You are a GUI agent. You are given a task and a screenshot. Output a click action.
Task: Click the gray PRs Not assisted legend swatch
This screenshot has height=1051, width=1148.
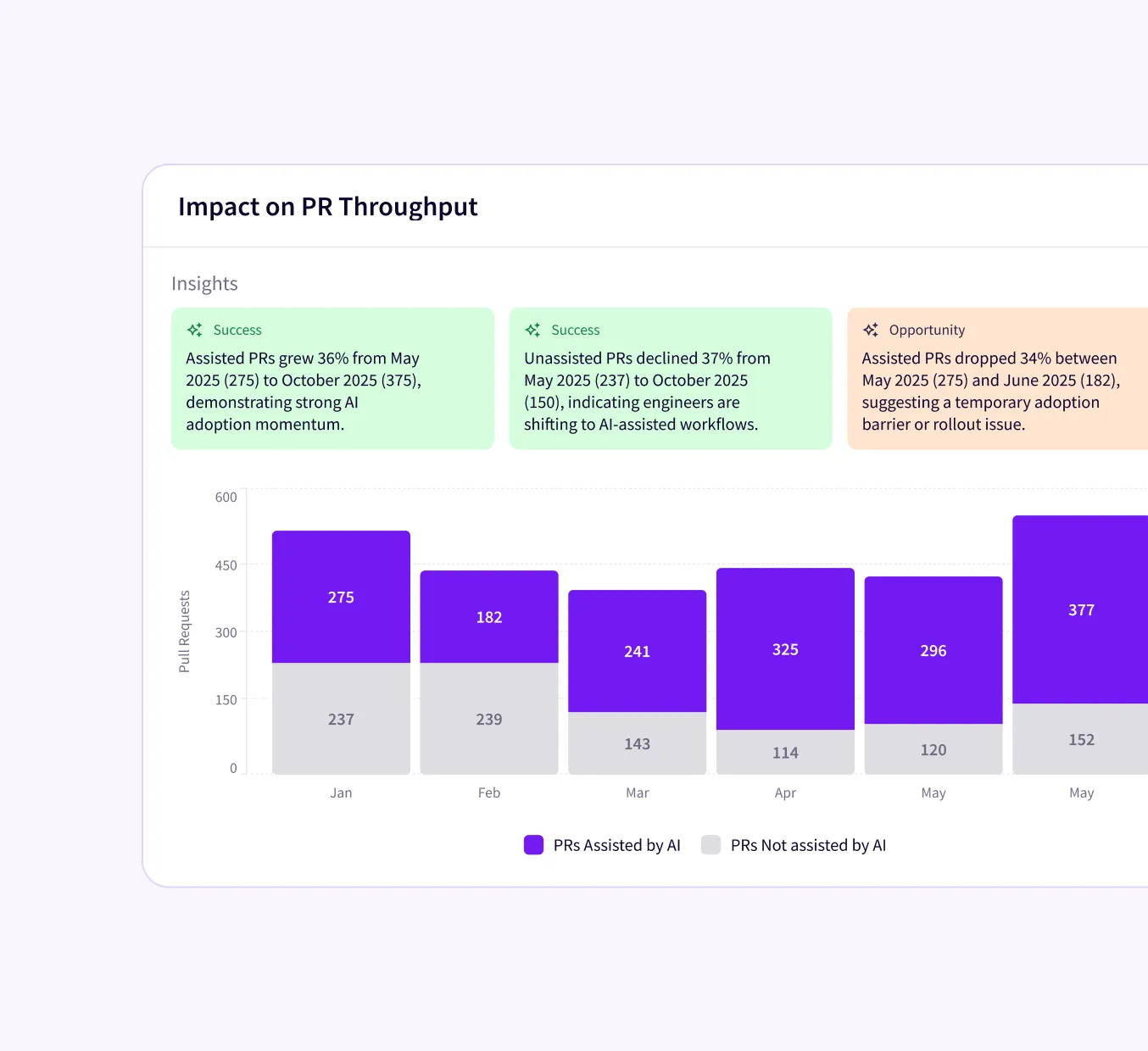(711, 845)
